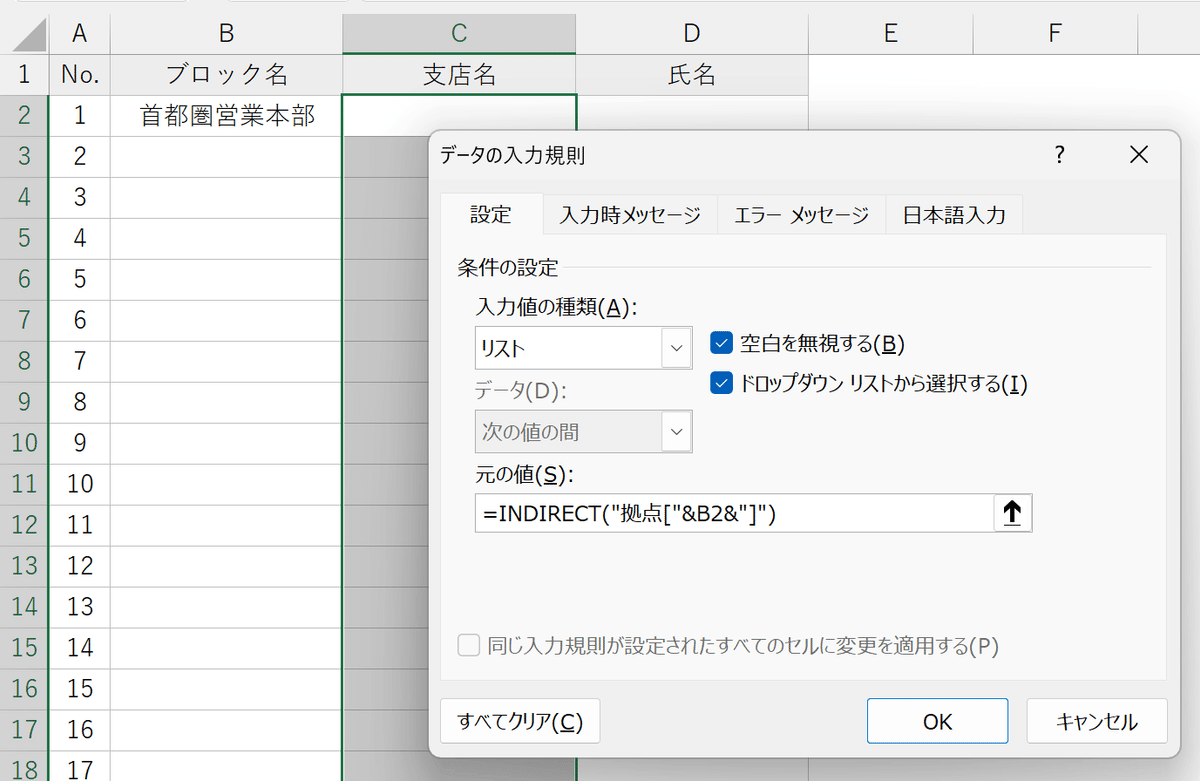Screen dimensions: 1200x781
Task: Click the 支店名 header cell
Action: (x=459, y=75)
